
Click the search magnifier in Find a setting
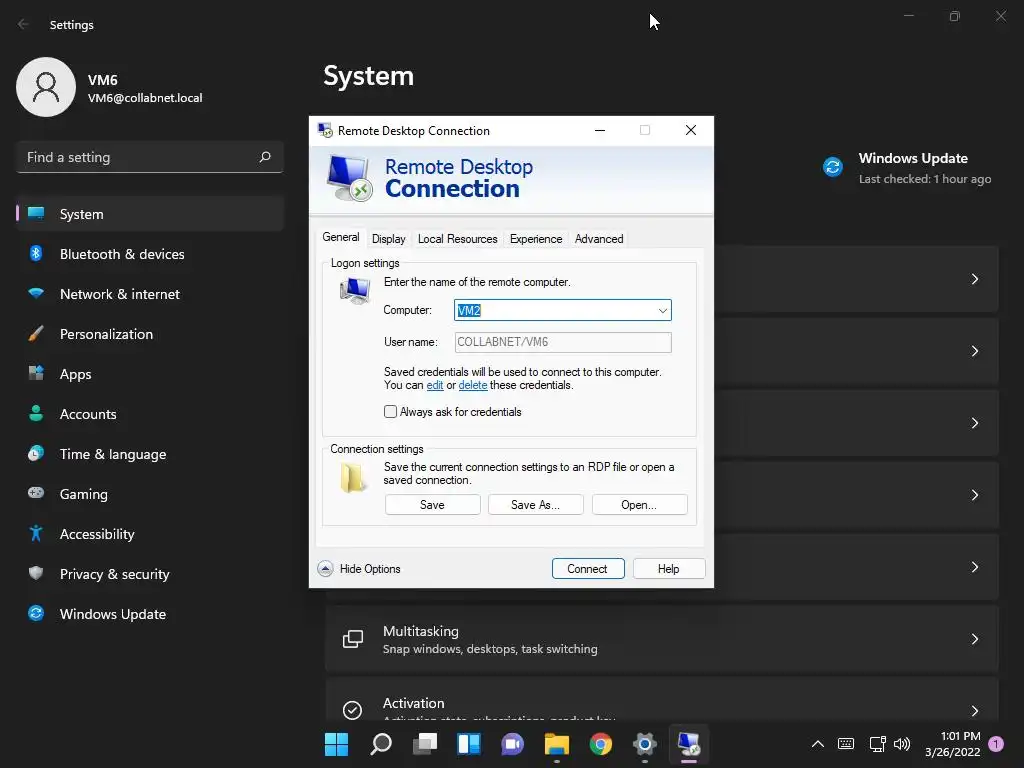(x=264, y=157)
